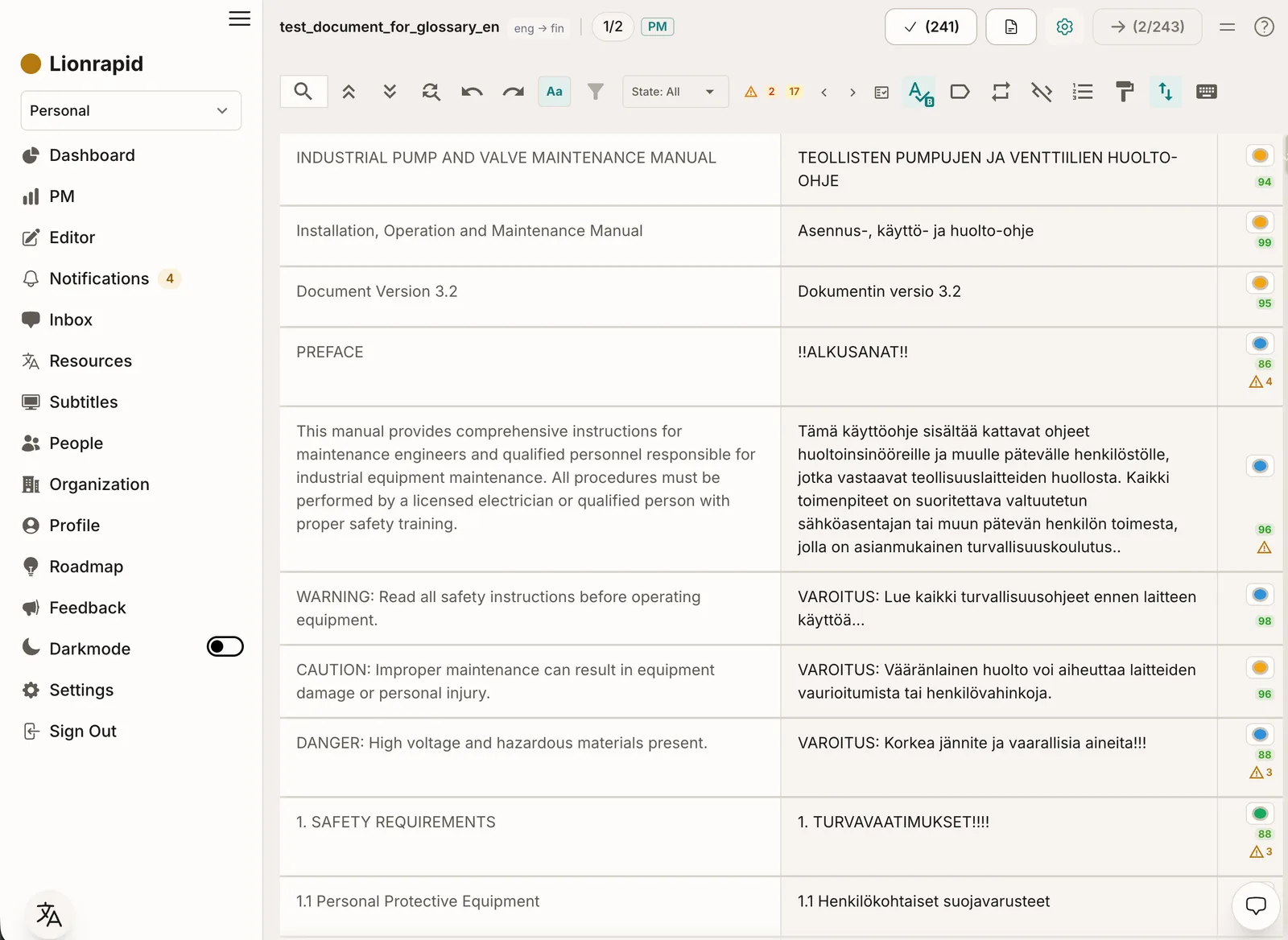Screen dimensions: 1288x940
Task: Click the filter funnel icon
Action: coord(595,92)
